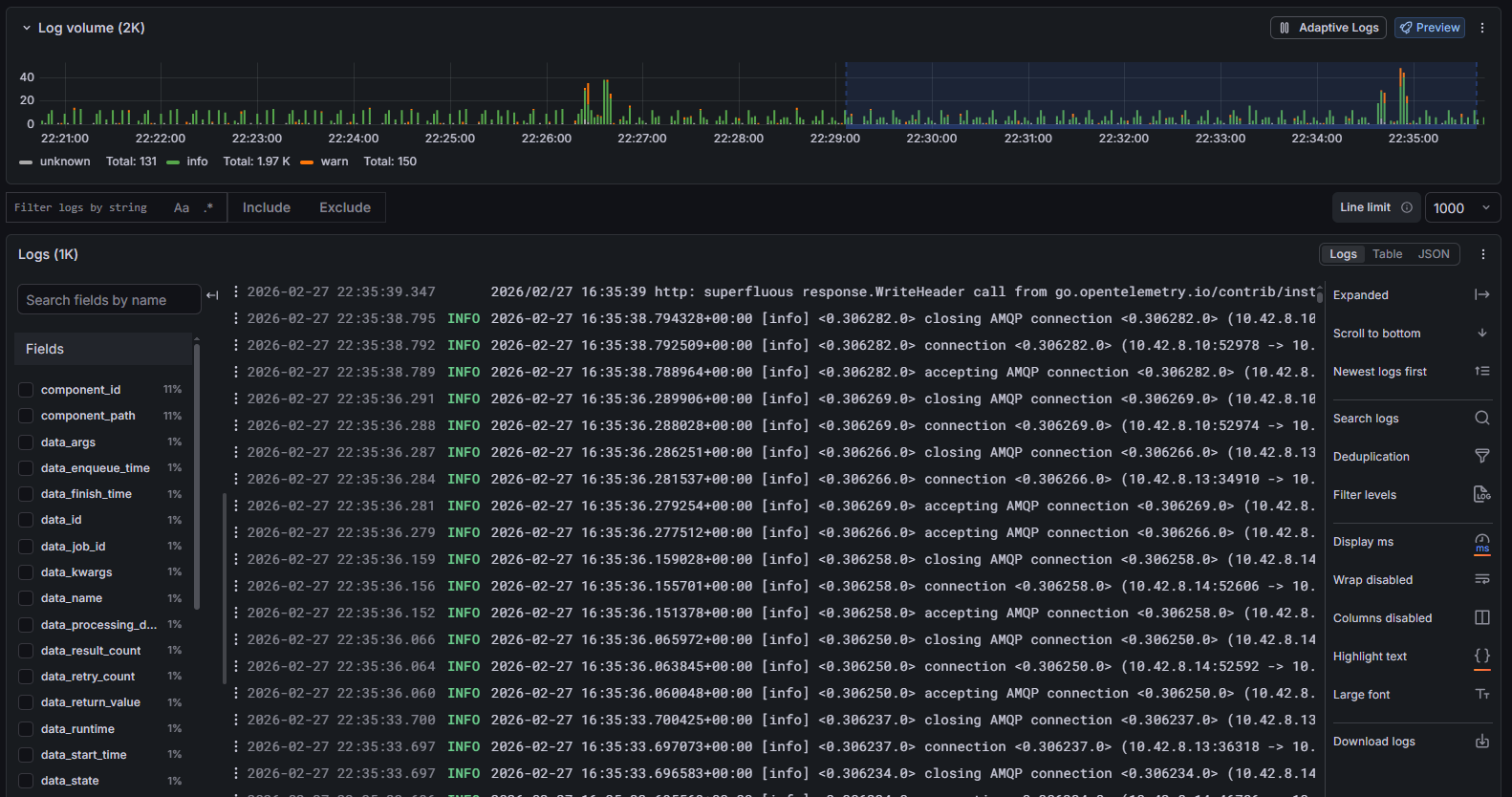Select the Include filter option

click(267, 207)
